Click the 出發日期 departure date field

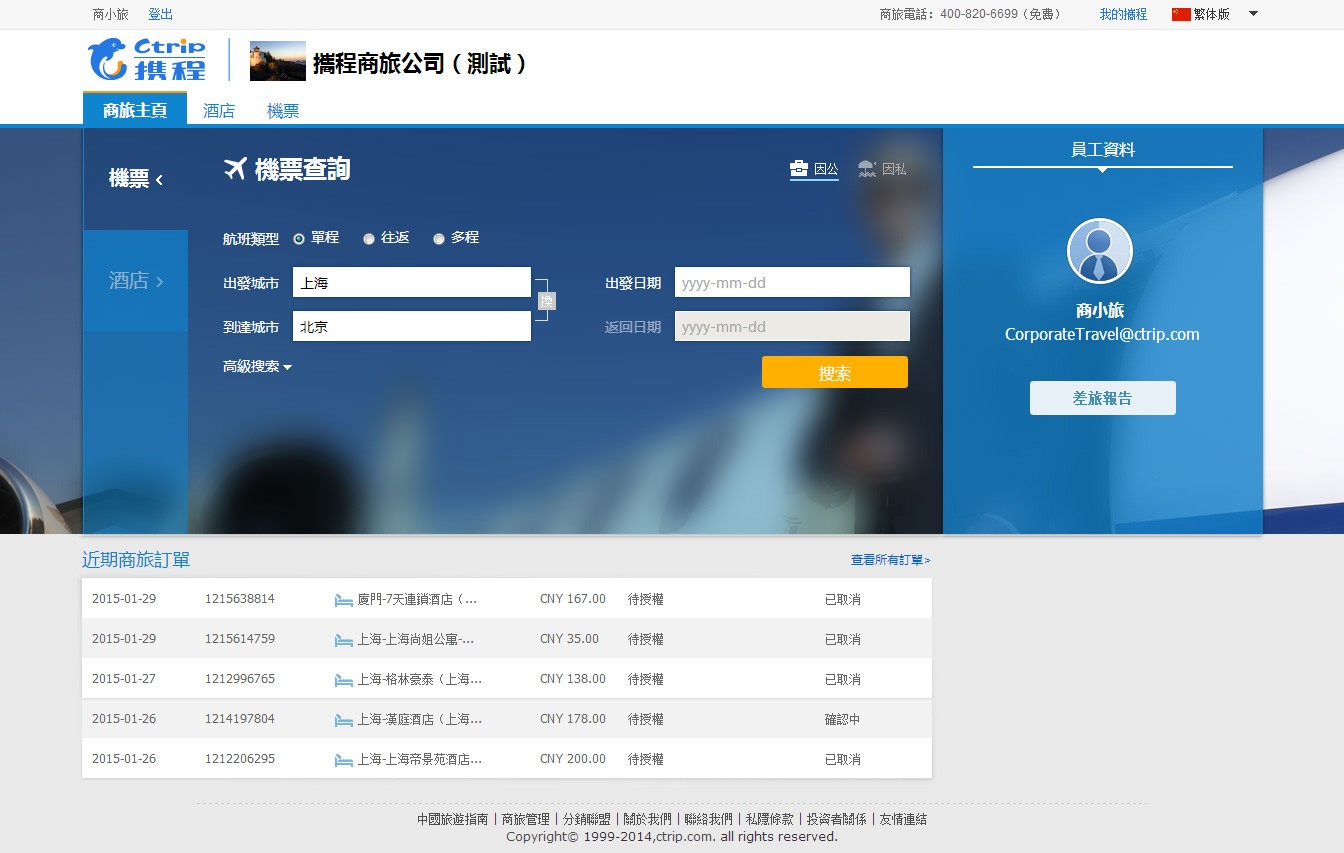(x=792, y=282)
